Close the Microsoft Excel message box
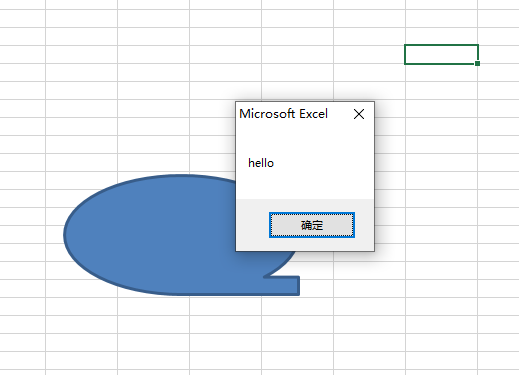Image resolution: width=519 pixels, height=375 pixels. (359, 114)
